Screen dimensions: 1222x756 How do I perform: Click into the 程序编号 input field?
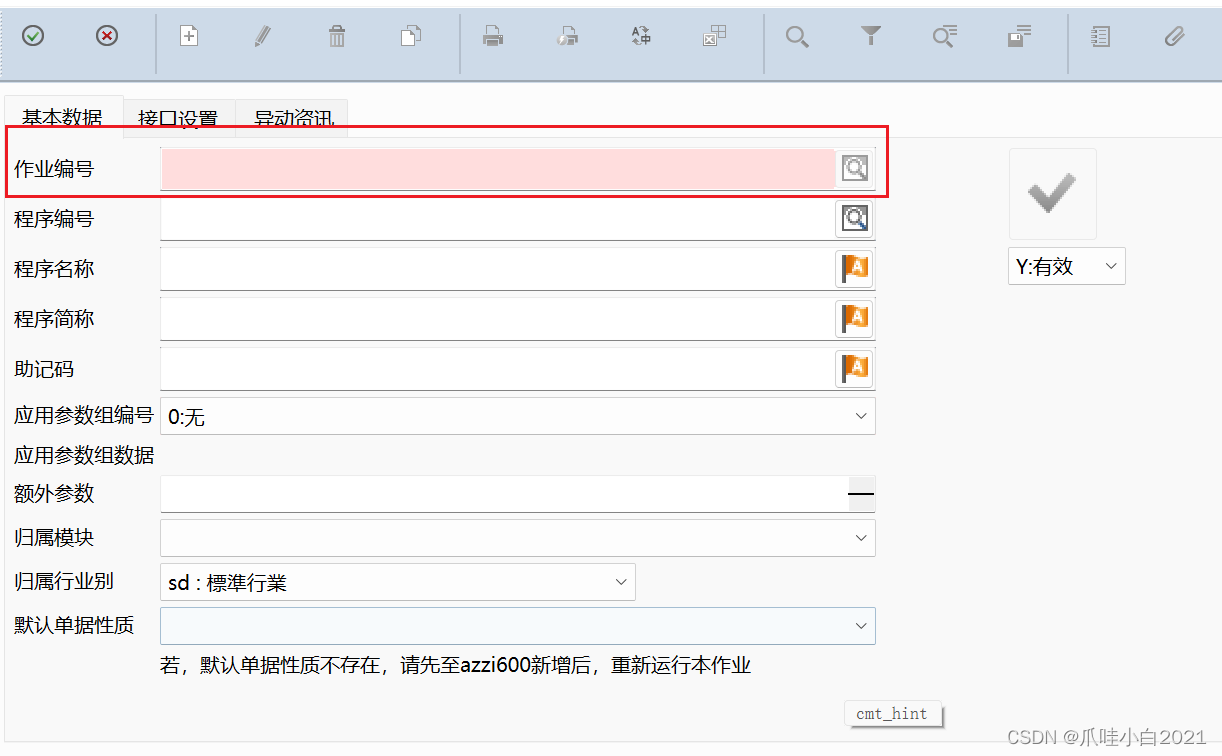click(x=497, y=218)
